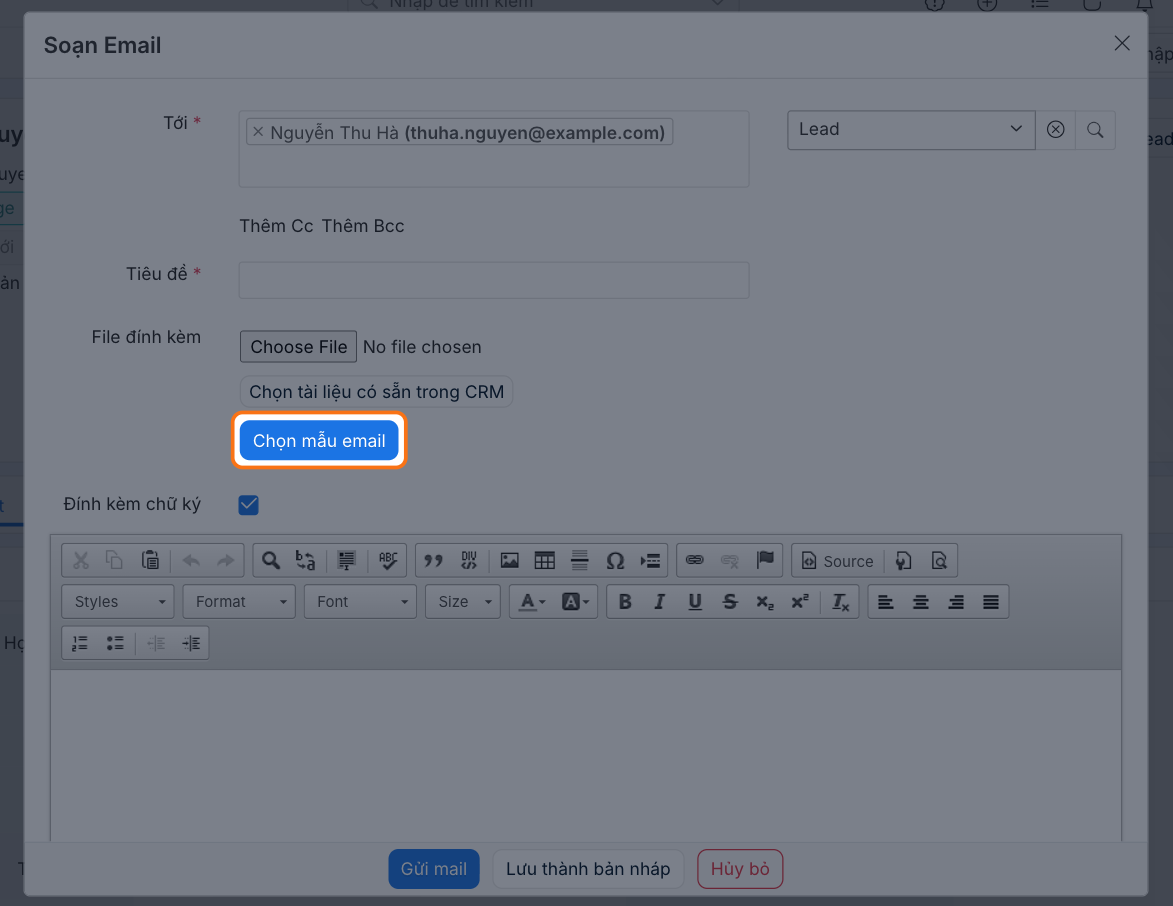Click the Decrease Indent icon
Image resolution: width=1173 pixels, height=906 pixels.
[x=156, y=643]
